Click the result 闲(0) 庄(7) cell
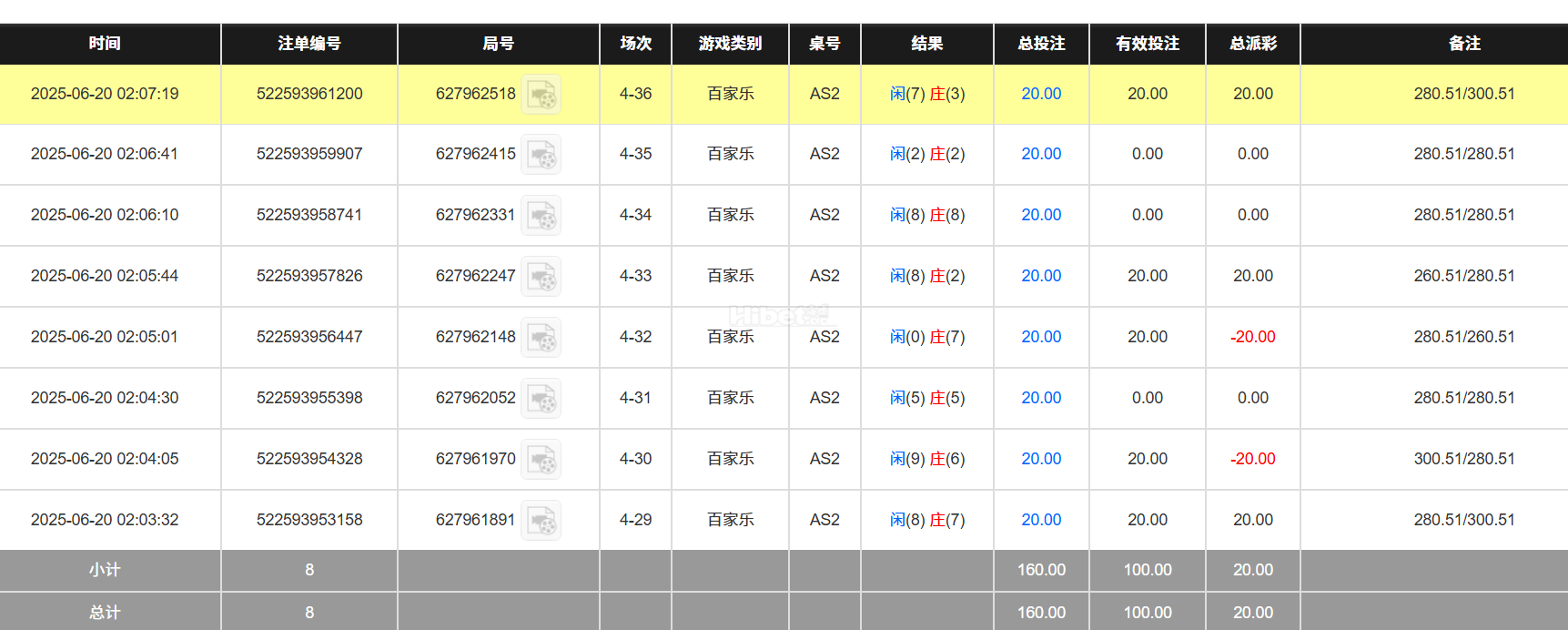The width and height of the screenshot is (1568, 630). click(927, 337)
